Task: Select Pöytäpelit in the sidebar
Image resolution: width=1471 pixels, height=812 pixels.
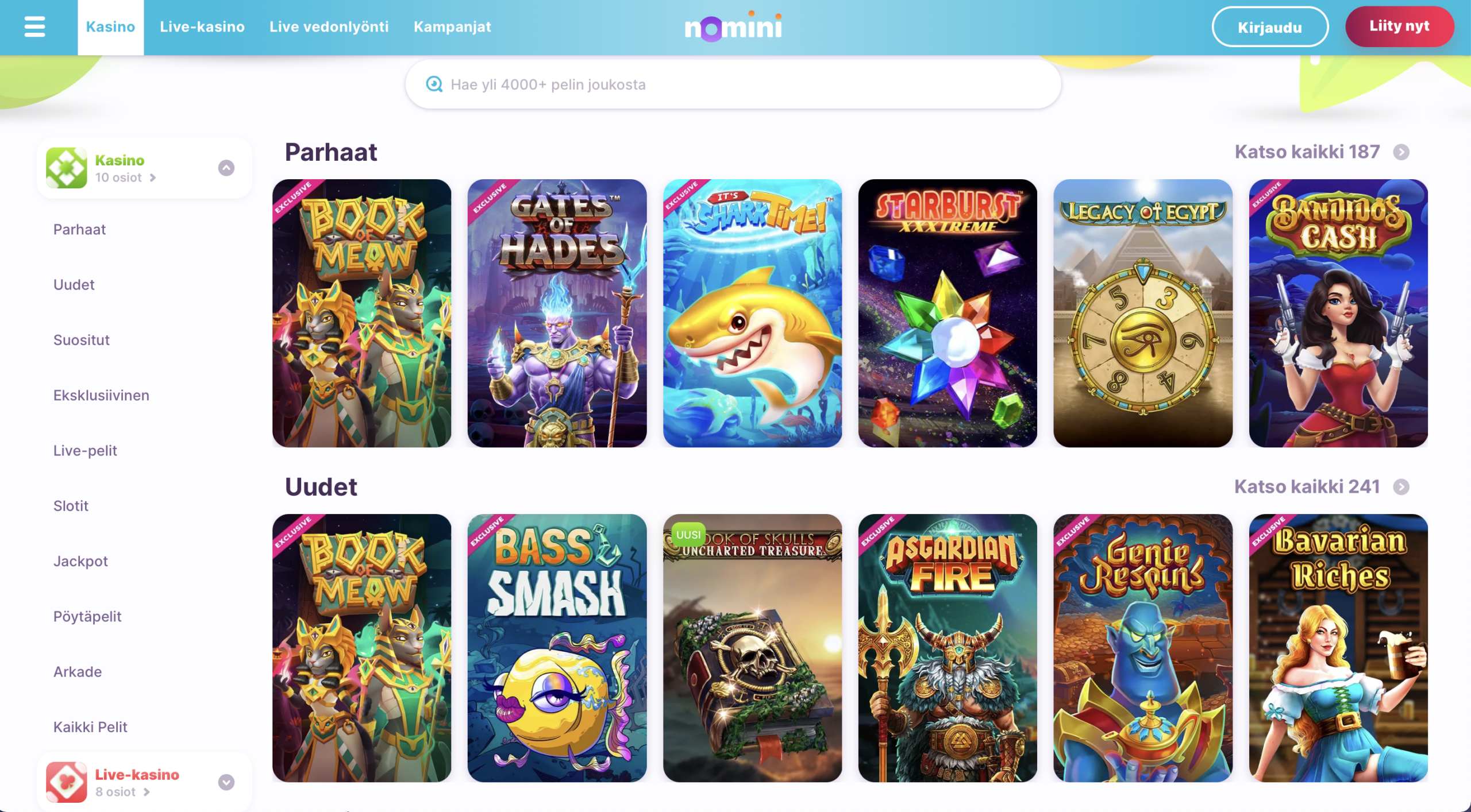Action: tap(87, 617)
